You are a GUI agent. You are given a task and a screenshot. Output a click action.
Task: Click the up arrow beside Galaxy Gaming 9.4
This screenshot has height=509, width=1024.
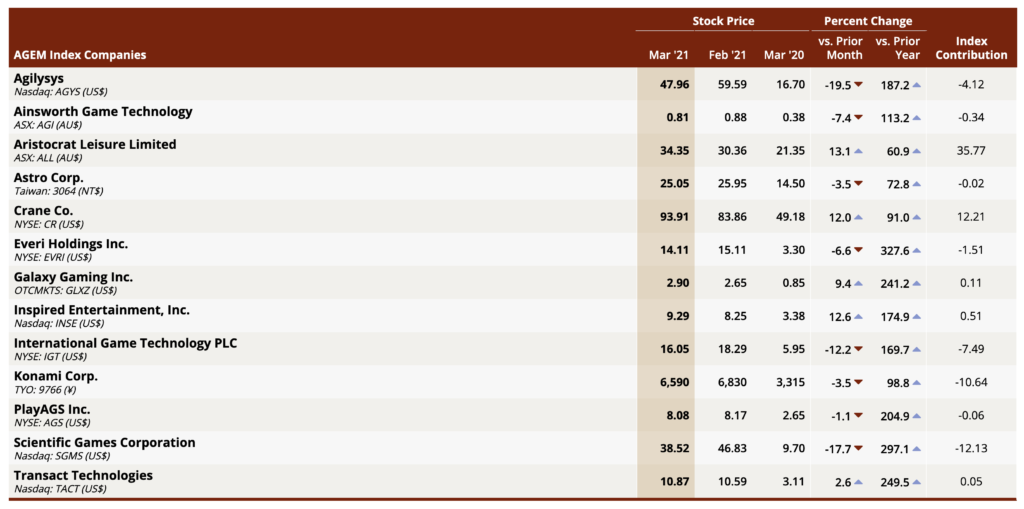[x=858, y=284]
